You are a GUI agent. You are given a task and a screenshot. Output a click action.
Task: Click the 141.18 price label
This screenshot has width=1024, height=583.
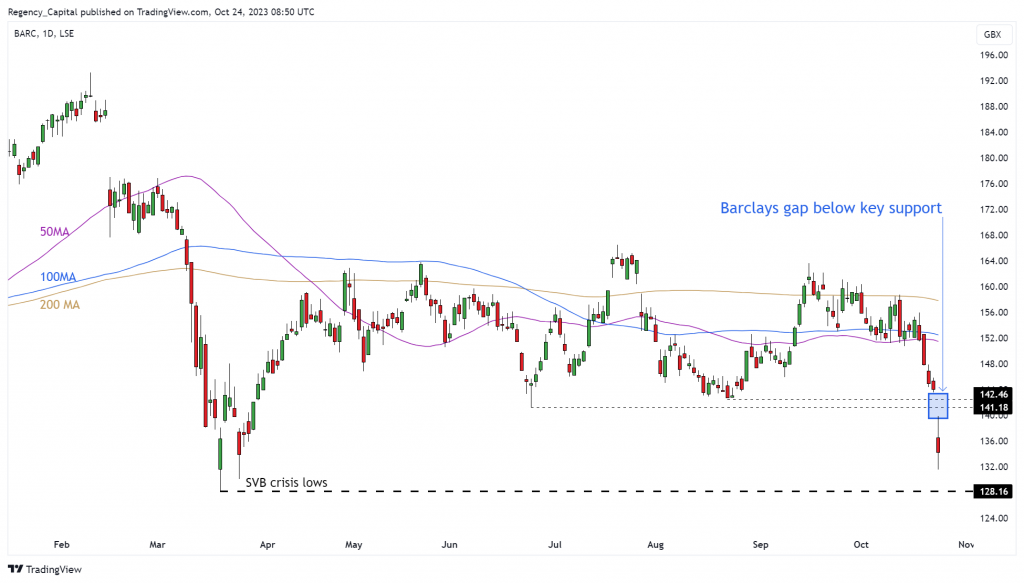992,408
